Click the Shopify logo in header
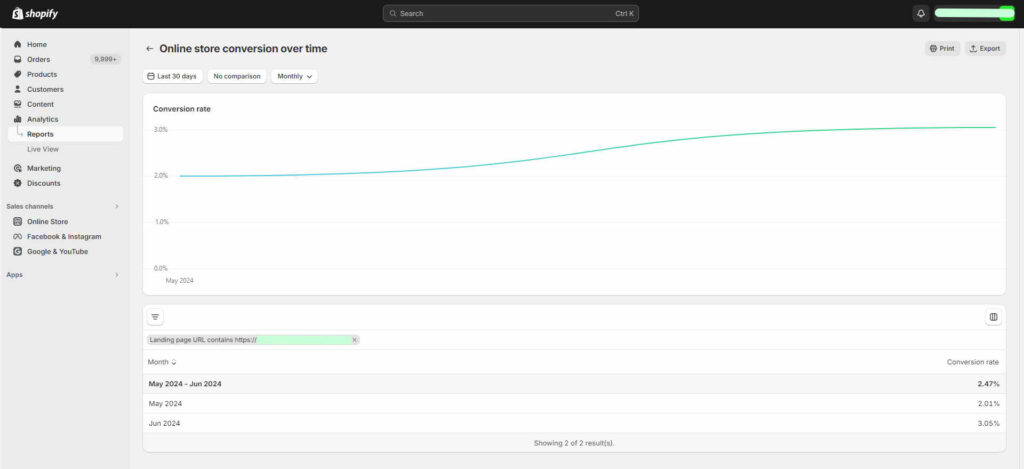 (x=35, y=13)
